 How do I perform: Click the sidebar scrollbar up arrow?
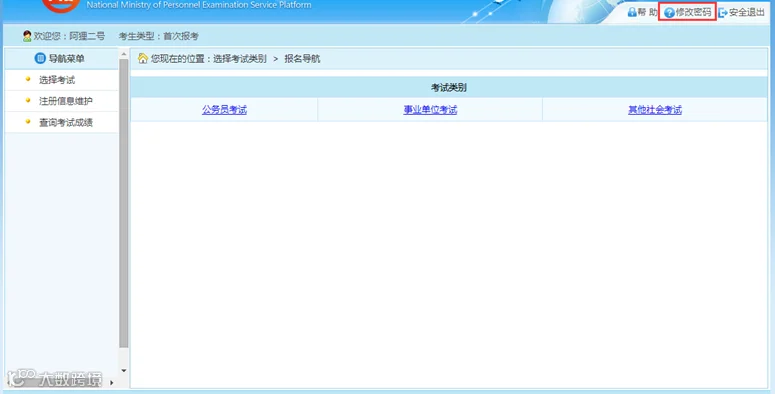click(124, 53)
